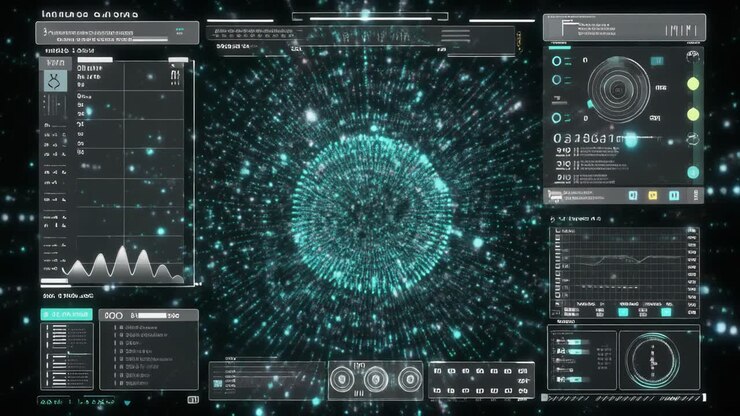Select the third cyan ring option in right panel

(x=556, y=118)
